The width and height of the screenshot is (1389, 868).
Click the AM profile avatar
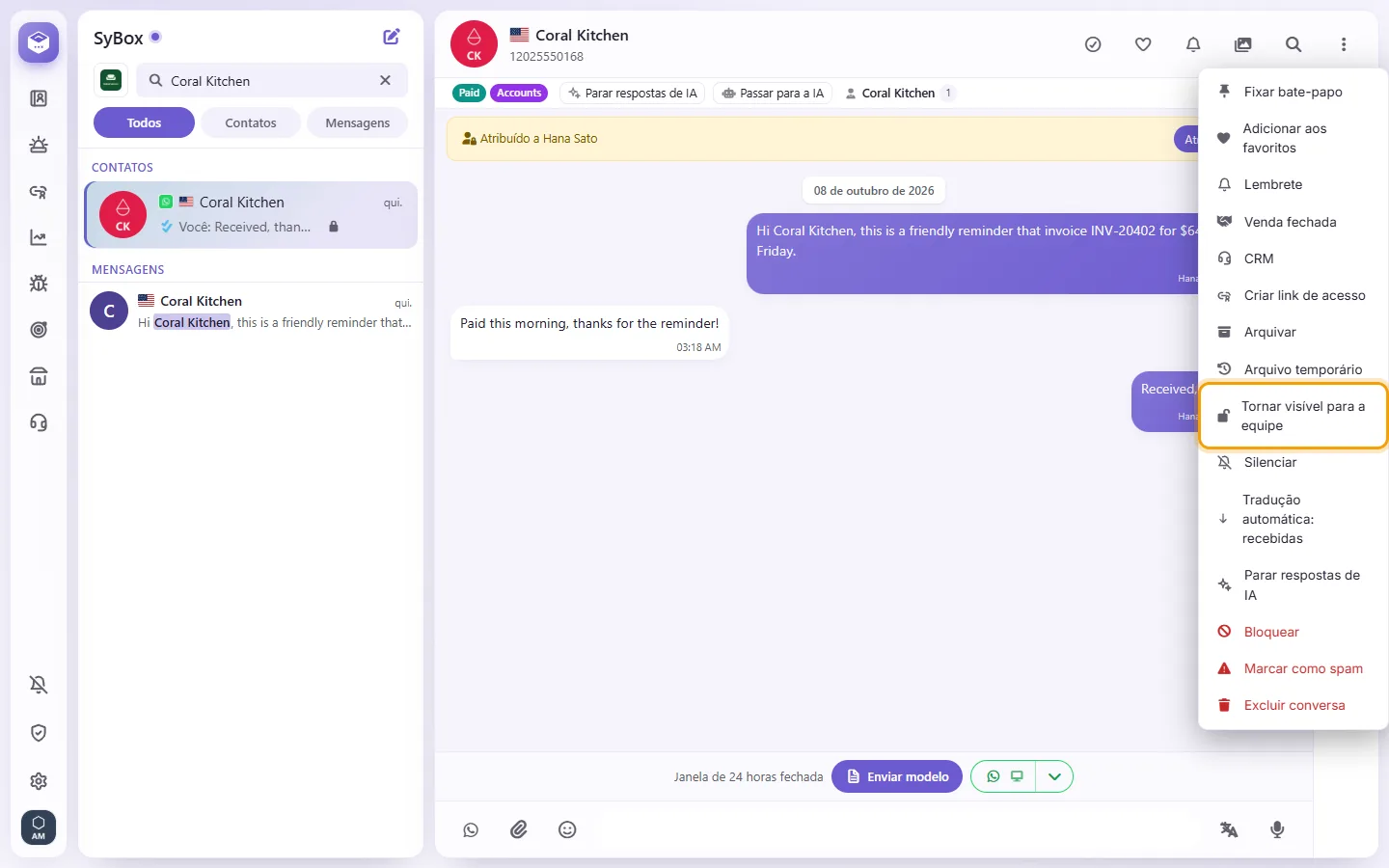[39, 827]
